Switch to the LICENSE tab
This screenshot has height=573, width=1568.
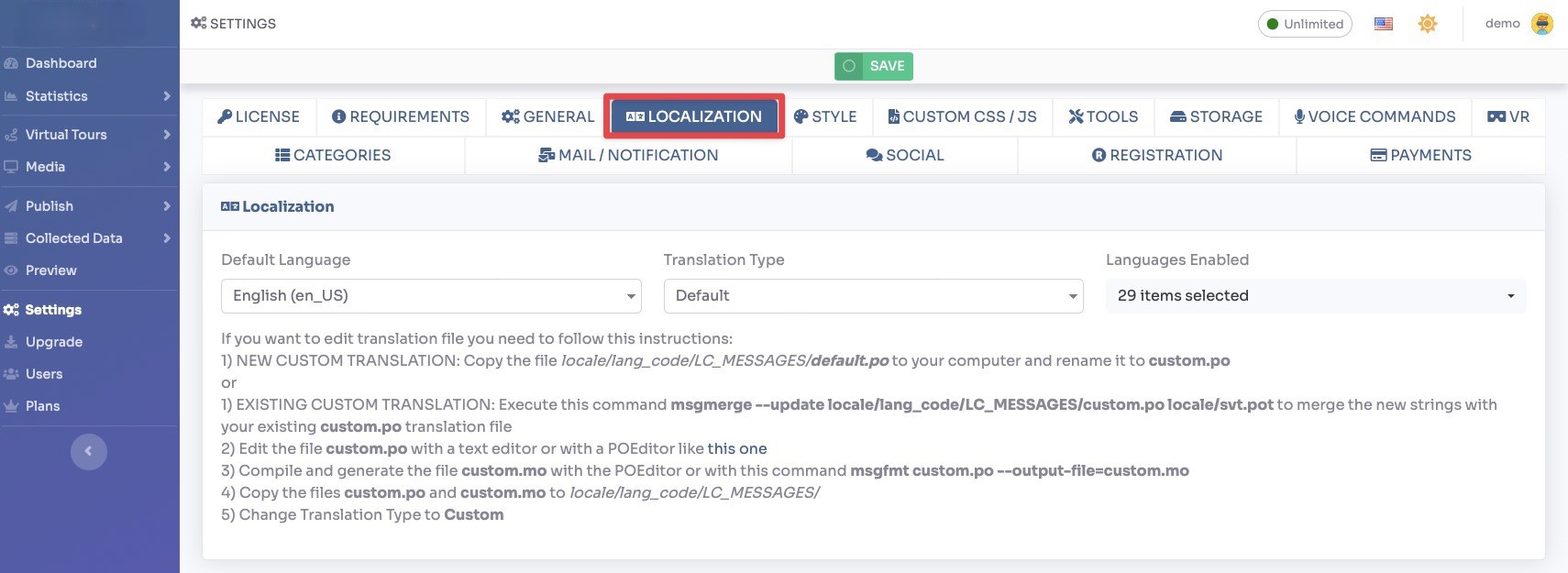click(259, 116)
